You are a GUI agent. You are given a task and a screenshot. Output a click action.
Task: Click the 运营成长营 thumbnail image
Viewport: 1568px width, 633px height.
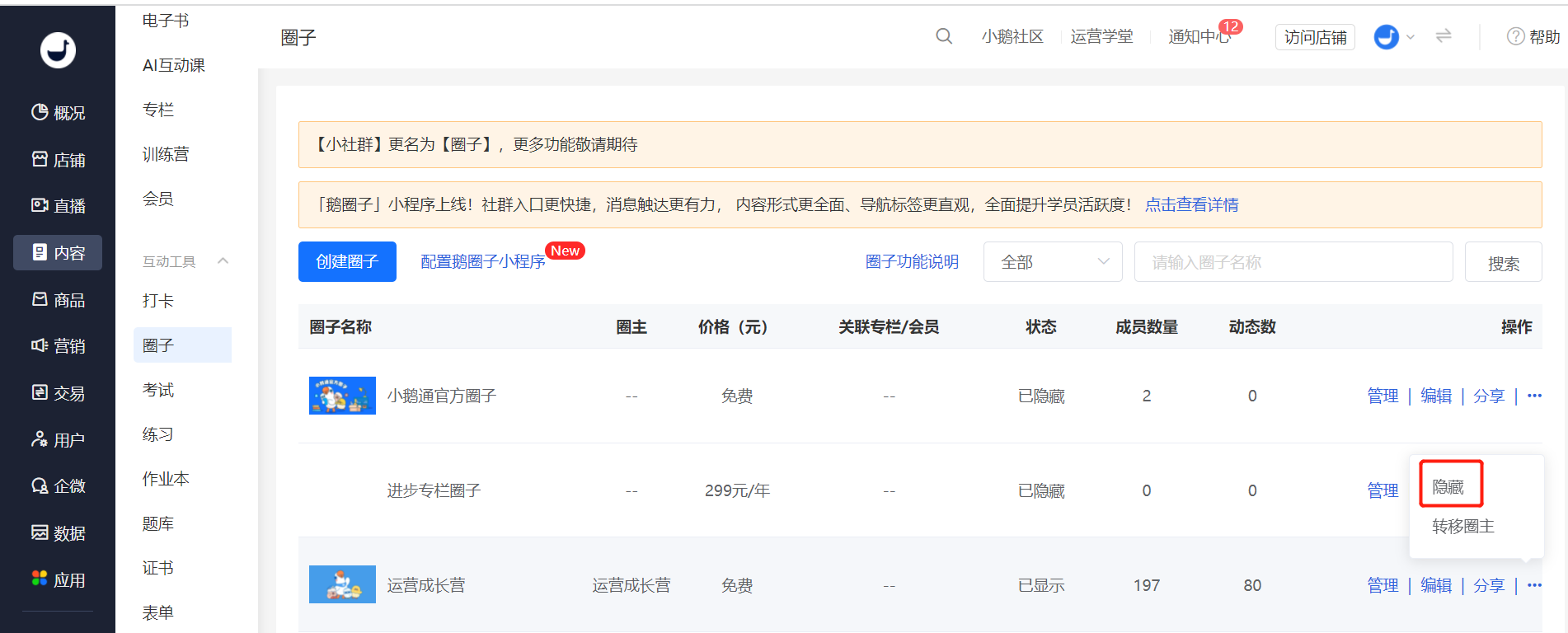[342, 584]
